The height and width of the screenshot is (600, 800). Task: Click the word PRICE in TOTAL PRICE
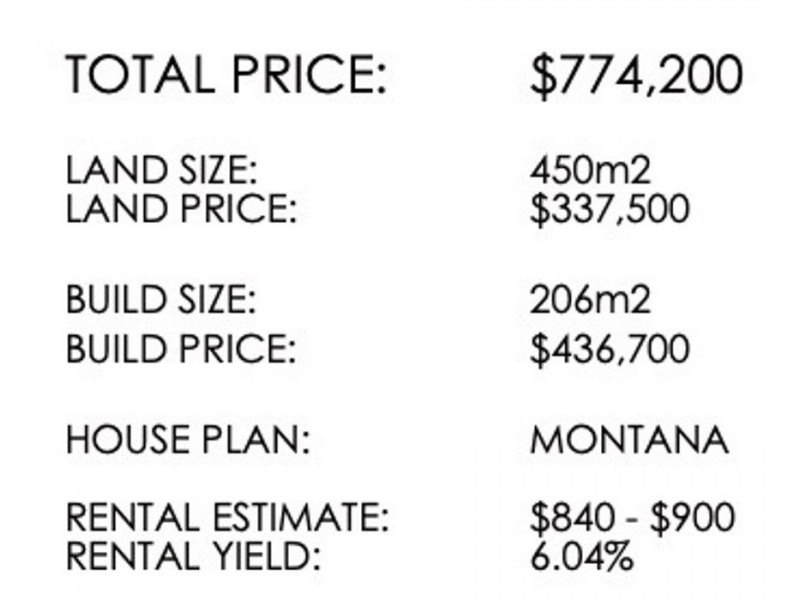(309, 74)
